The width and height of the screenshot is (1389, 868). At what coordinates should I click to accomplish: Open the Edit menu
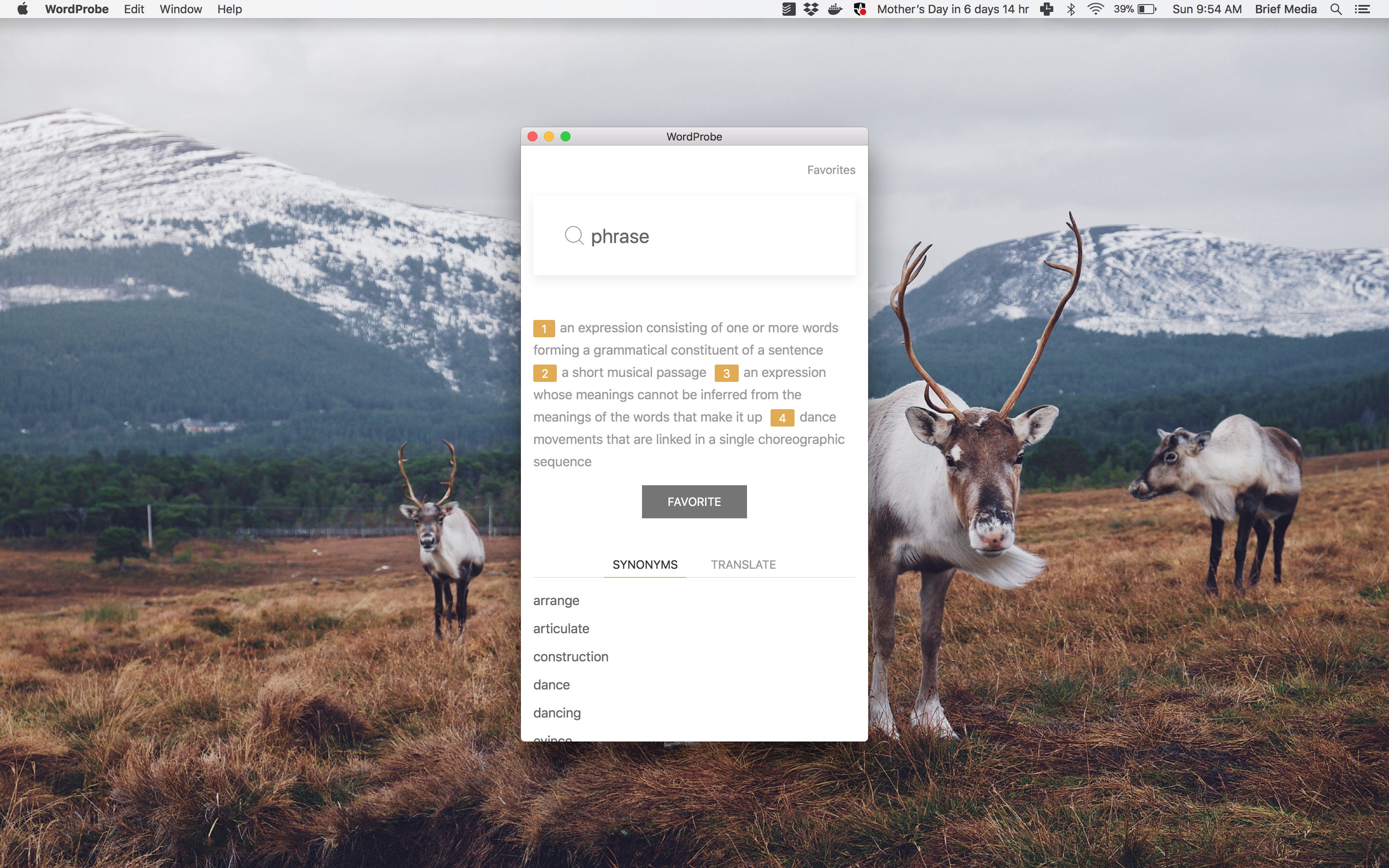pos(134,9)
